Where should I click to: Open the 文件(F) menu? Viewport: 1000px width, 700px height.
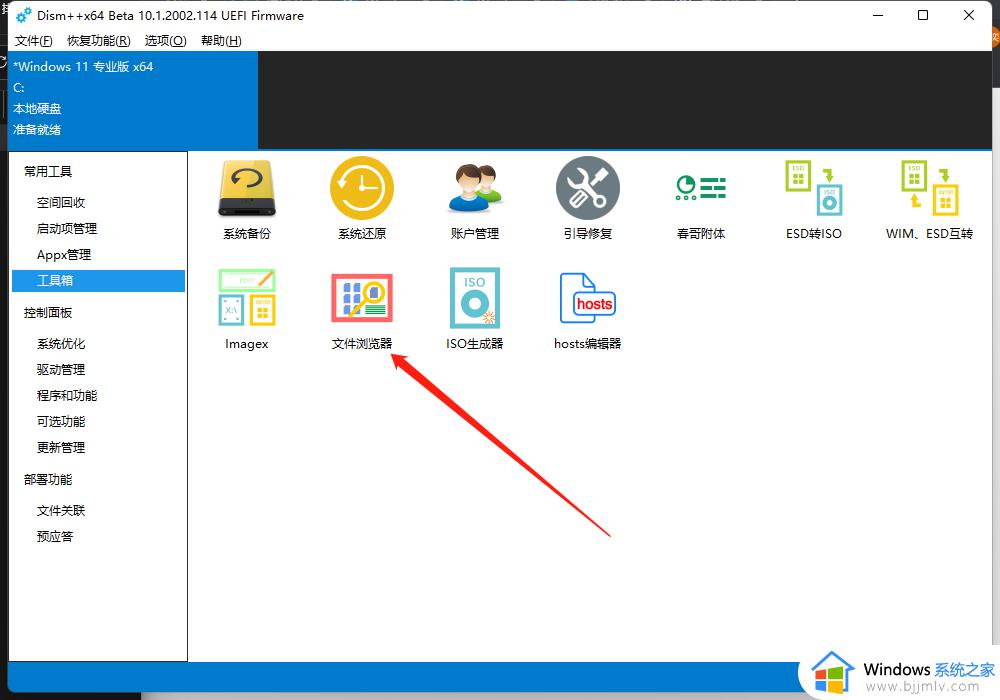click(34, 41)
